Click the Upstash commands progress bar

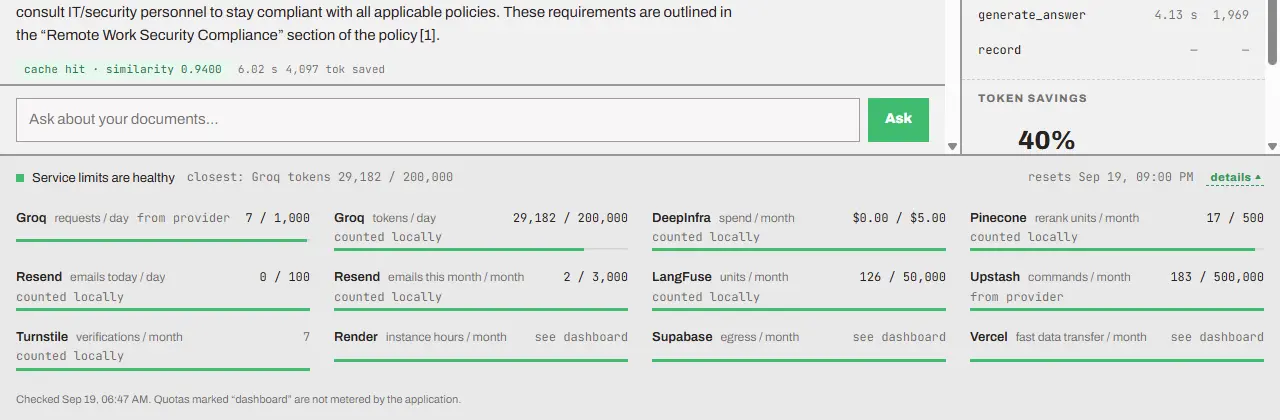click(x=1117, y=309)
